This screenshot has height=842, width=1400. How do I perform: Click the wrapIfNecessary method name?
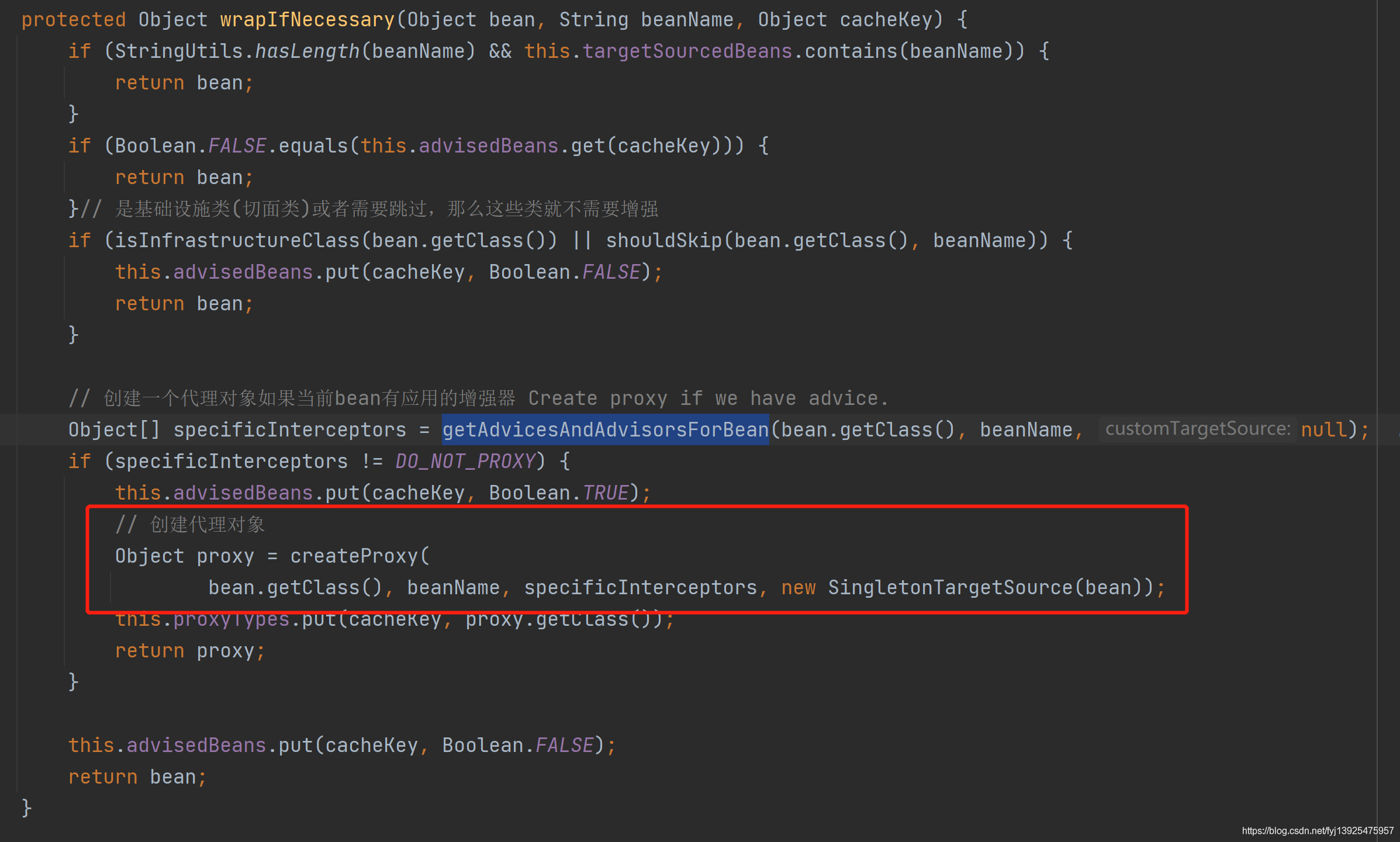(307, 20)
